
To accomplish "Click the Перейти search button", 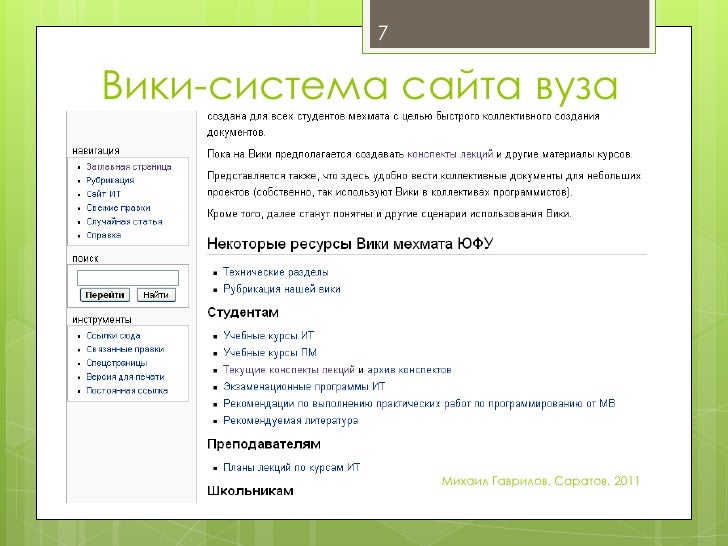I will [x=104, y=295].
